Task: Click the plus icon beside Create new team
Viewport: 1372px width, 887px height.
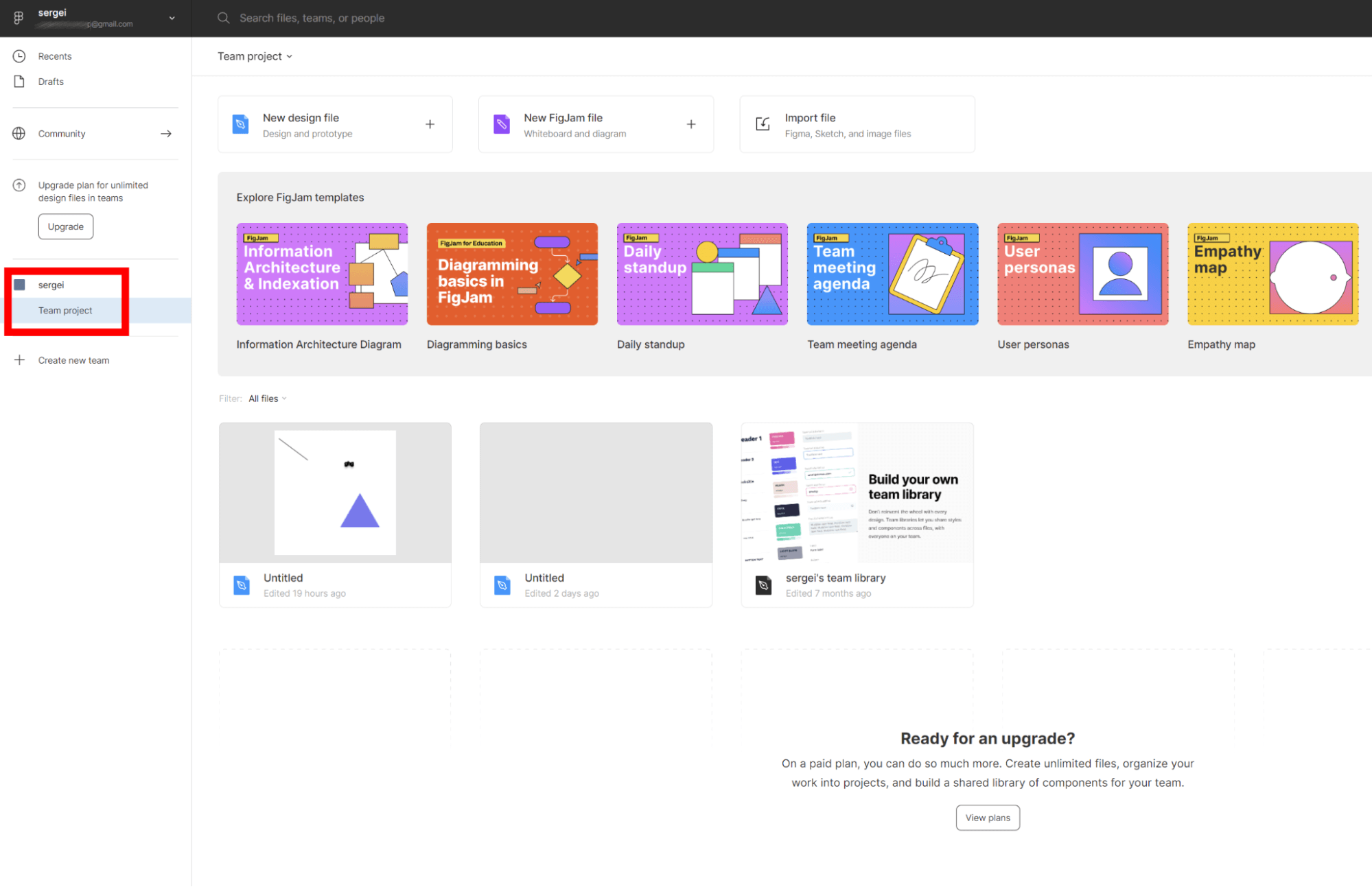Action: click(20, 360)
